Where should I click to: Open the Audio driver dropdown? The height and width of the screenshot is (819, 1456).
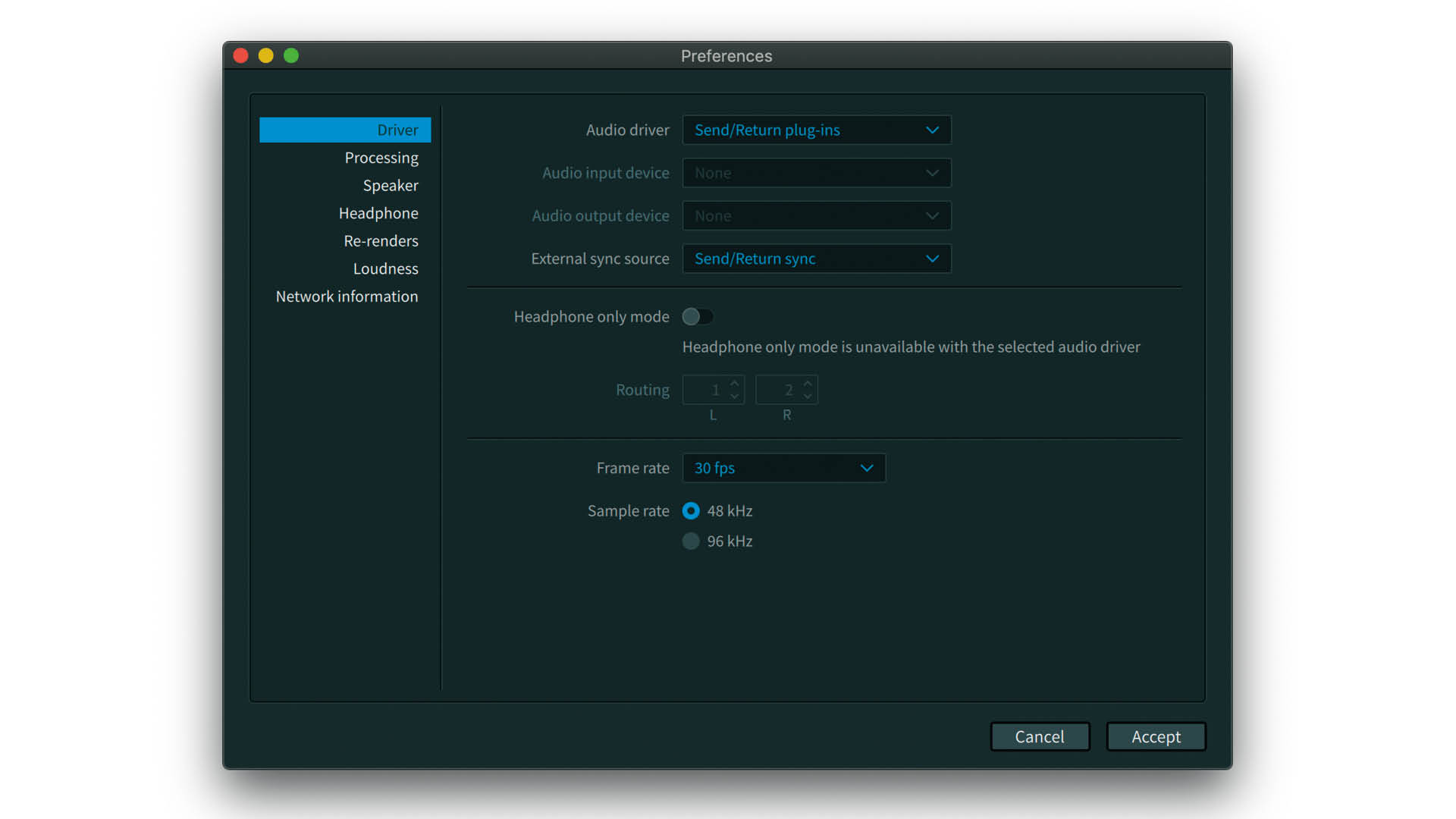coord(817,130)
